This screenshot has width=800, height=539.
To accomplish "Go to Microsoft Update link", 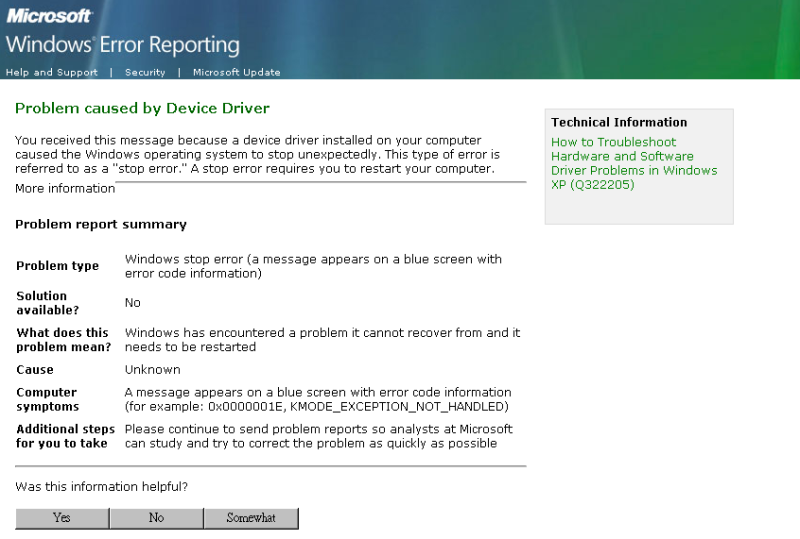I will [237, 72].
